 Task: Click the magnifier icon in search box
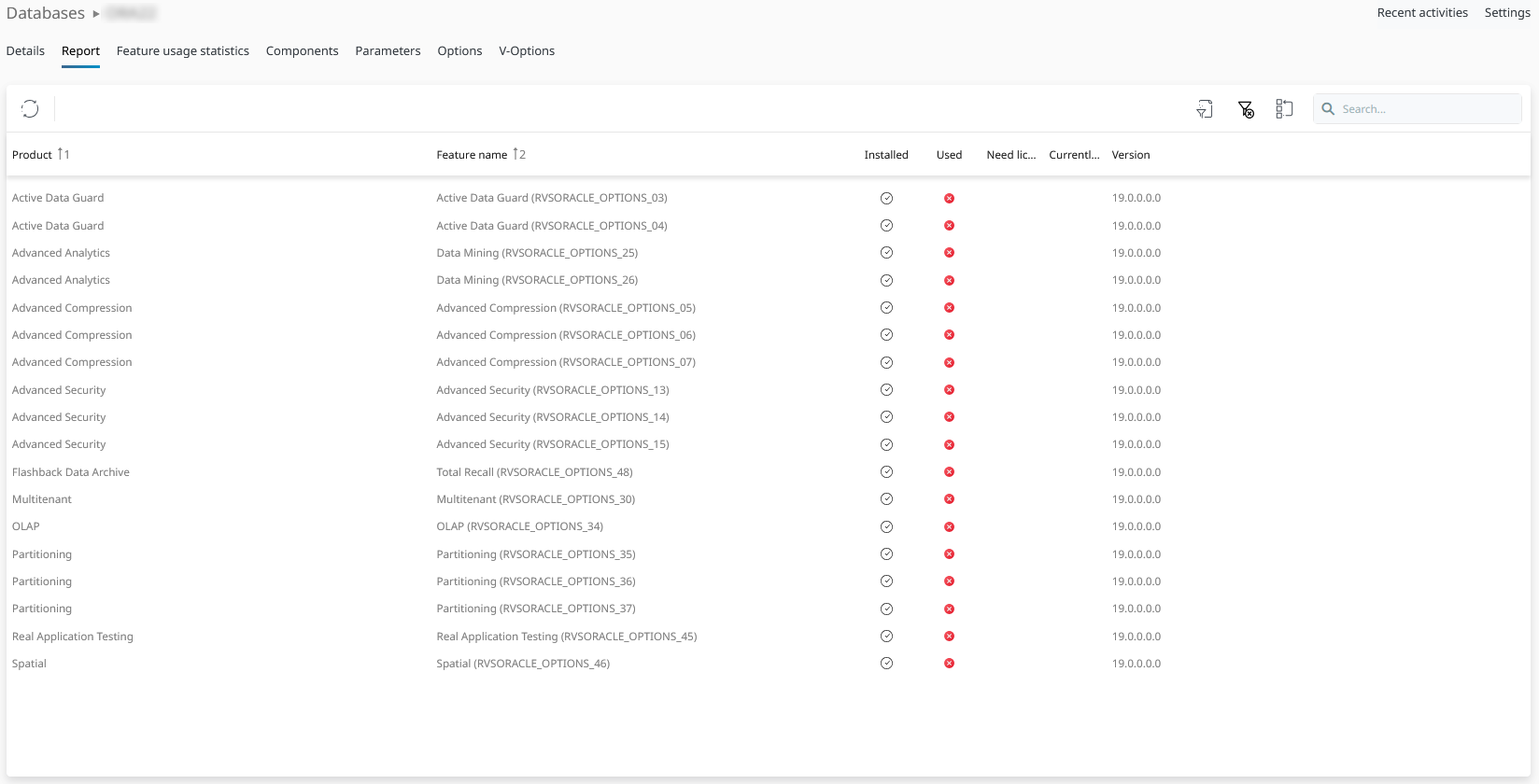(x=1328, y=109)
